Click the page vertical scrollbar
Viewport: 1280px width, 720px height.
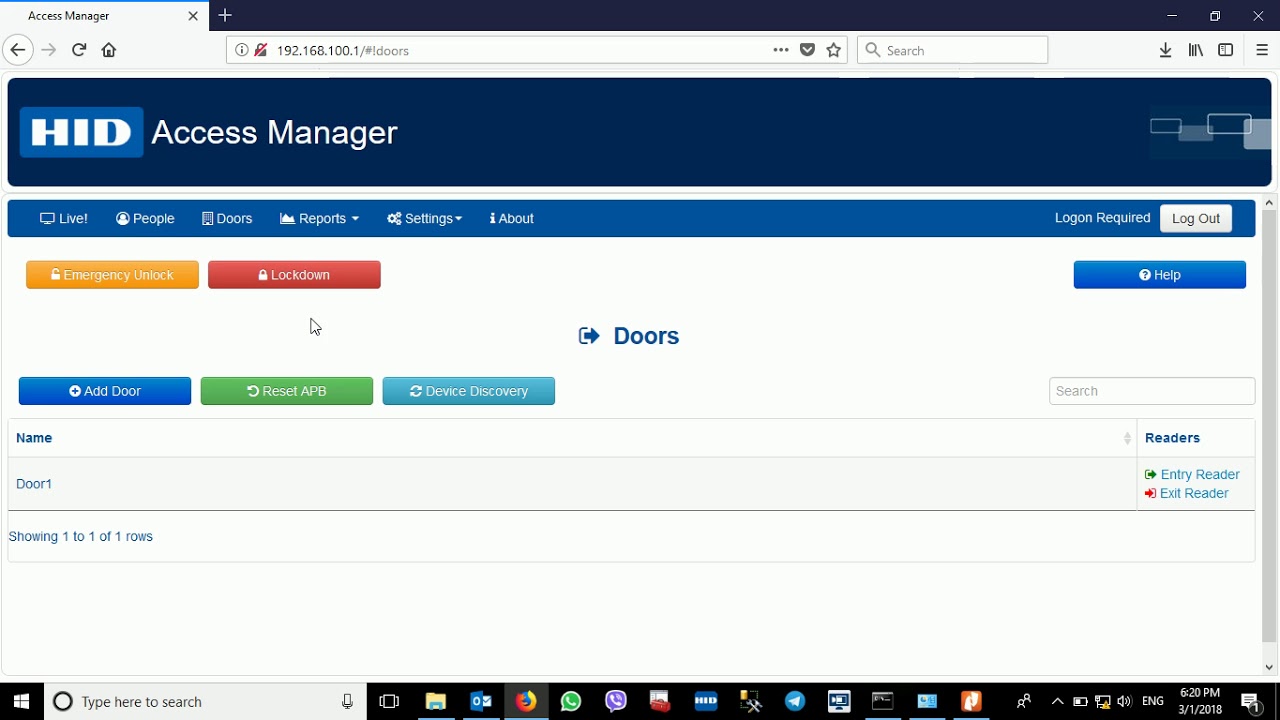click(1269, 425)
